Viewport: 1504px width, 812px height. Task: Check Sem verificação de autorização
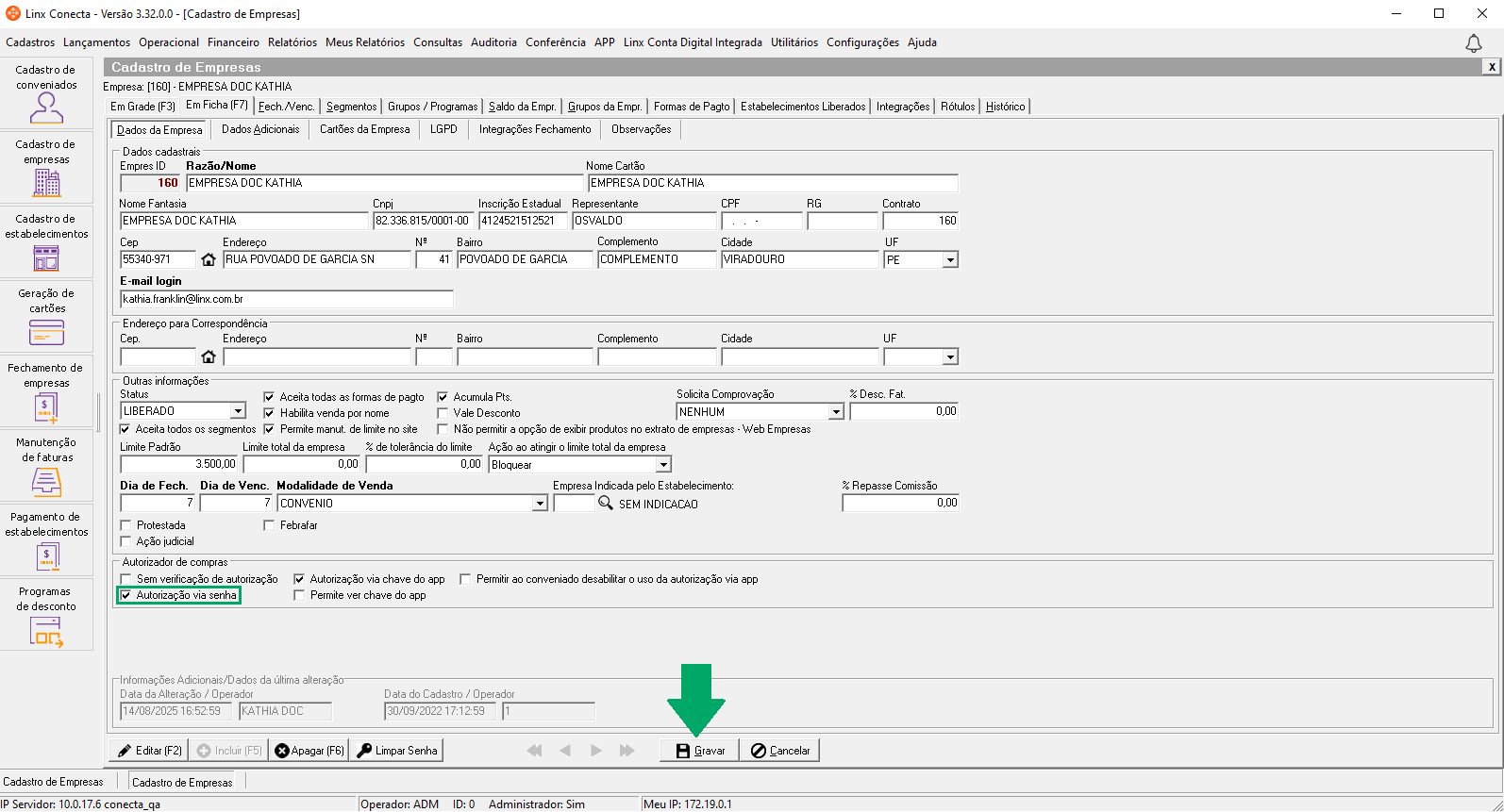125,579
